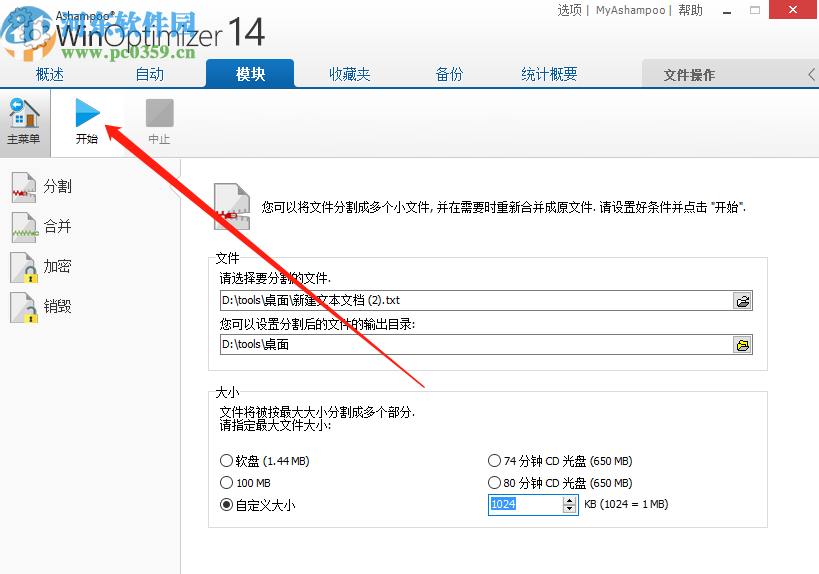Switch to the 模块 tab

pos(250,74)
